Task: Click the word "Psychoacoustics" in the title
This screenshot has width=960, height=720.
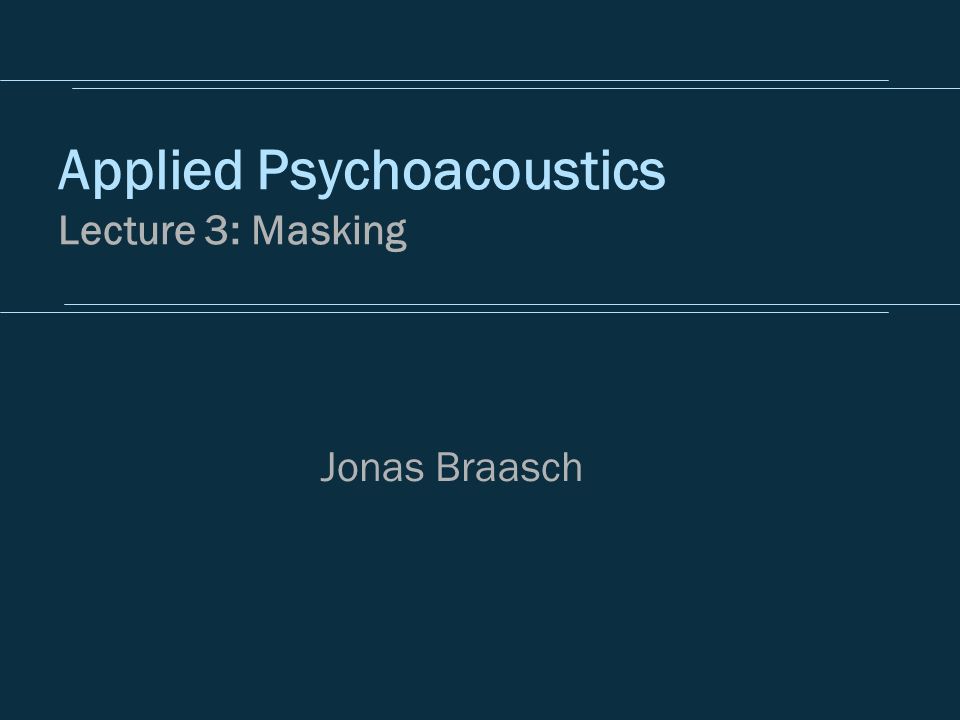Action: (462, 172)
